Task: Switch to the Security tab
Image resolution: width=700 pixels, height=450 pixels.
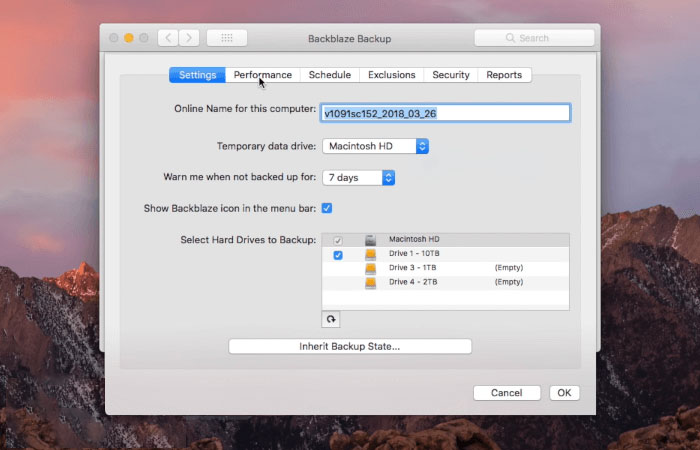Action: tap(450, 75)
